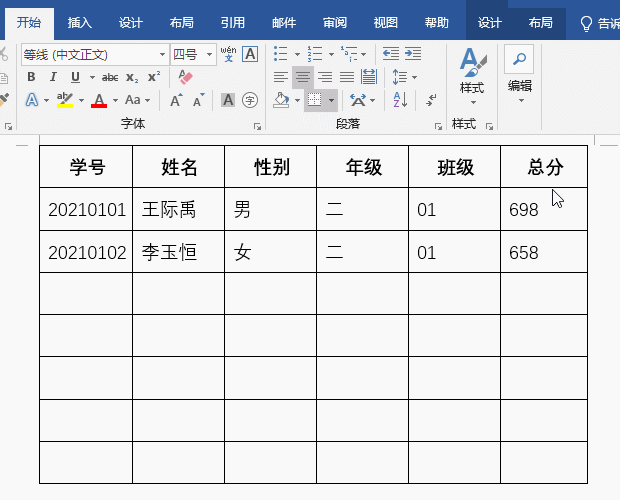Decrease font size with A down-arrow

198,100
